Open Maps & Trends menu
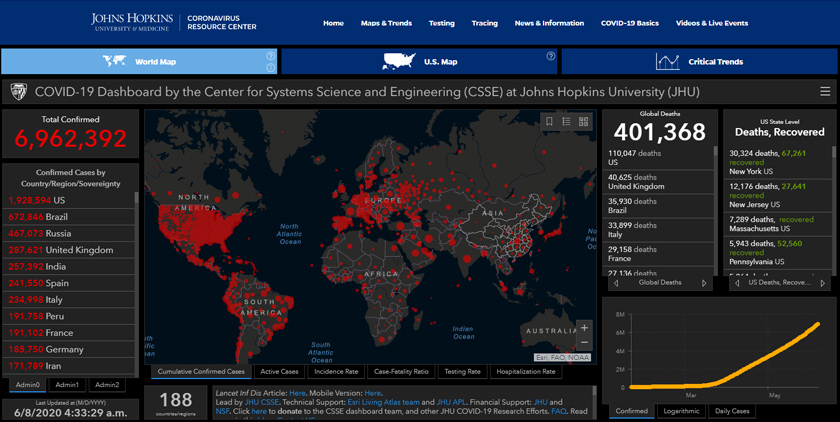The image size is (840, 422). pos(386,23)
